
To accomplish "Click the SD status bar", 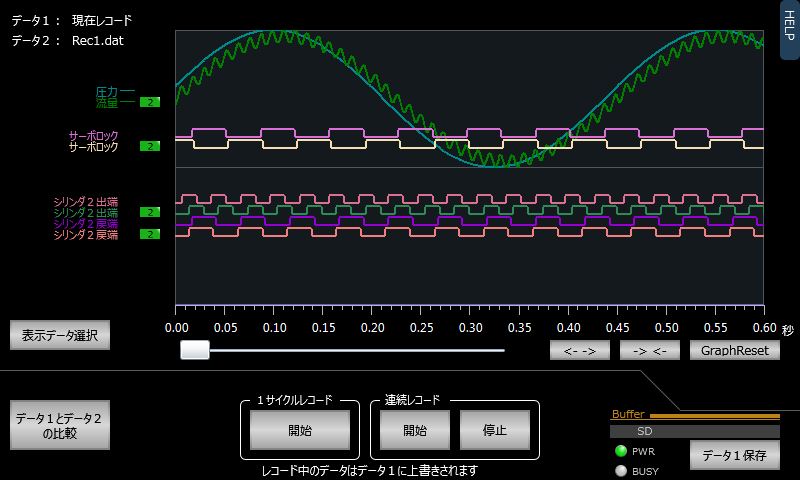I will (694, 431).
